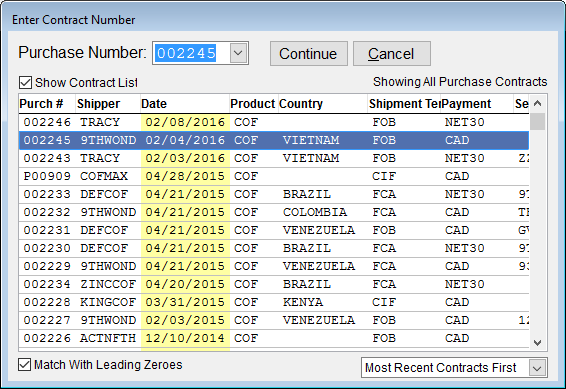
Task: Select contract row P00909 COFMAX
Action: (274, 176)
